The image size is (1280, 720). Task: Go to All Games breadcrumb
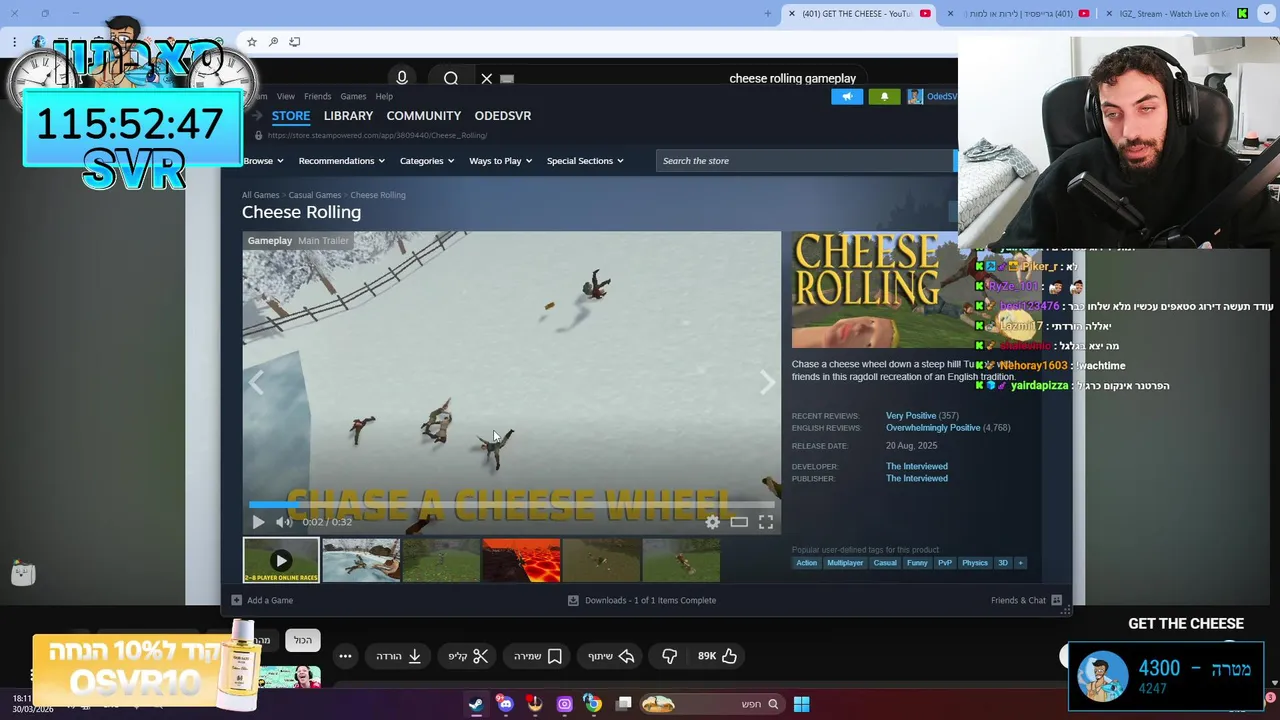260,195
